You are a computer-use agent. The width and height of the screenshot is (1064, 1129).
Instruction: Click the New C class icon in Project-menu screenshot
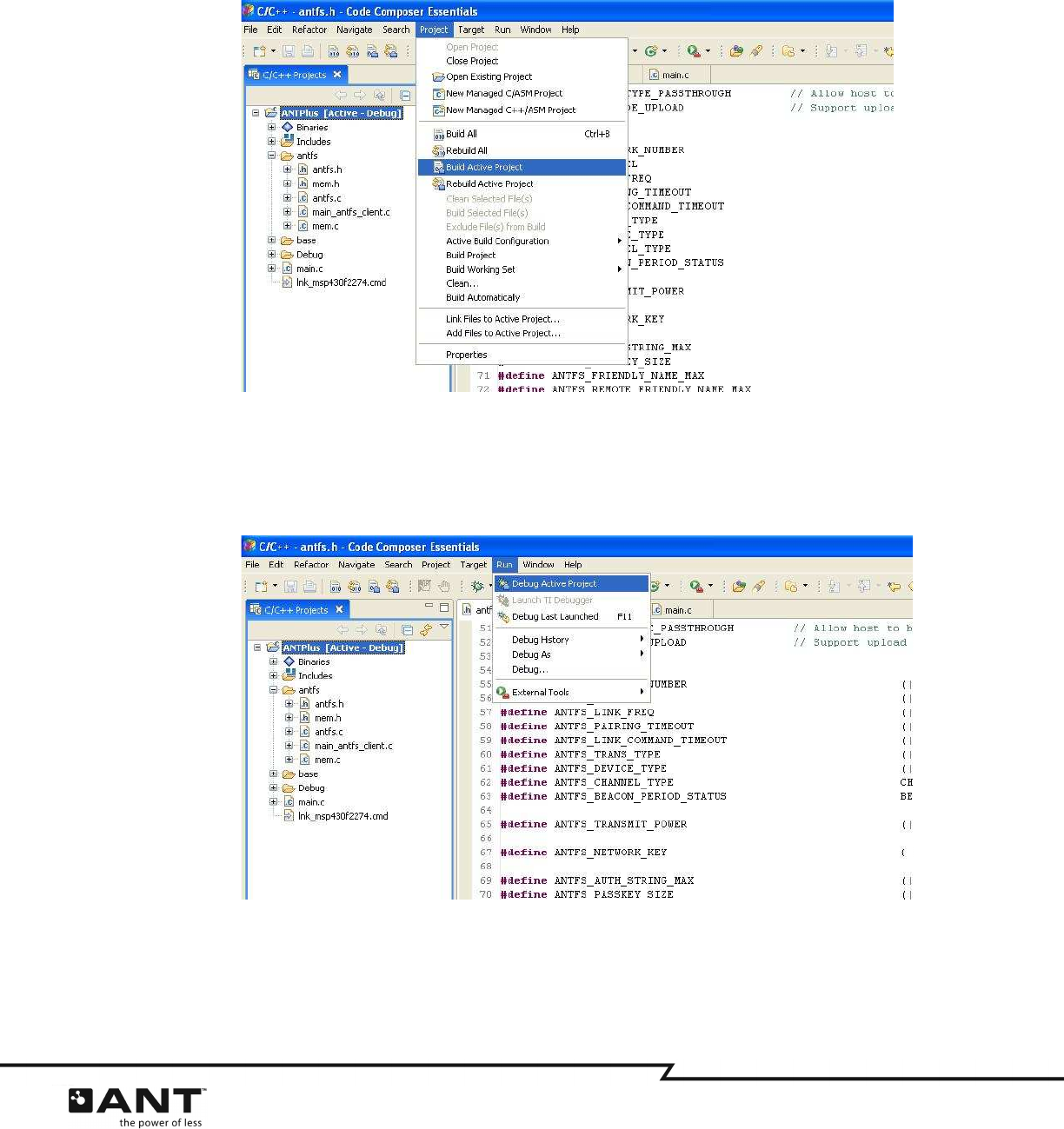tap(650, 51)
